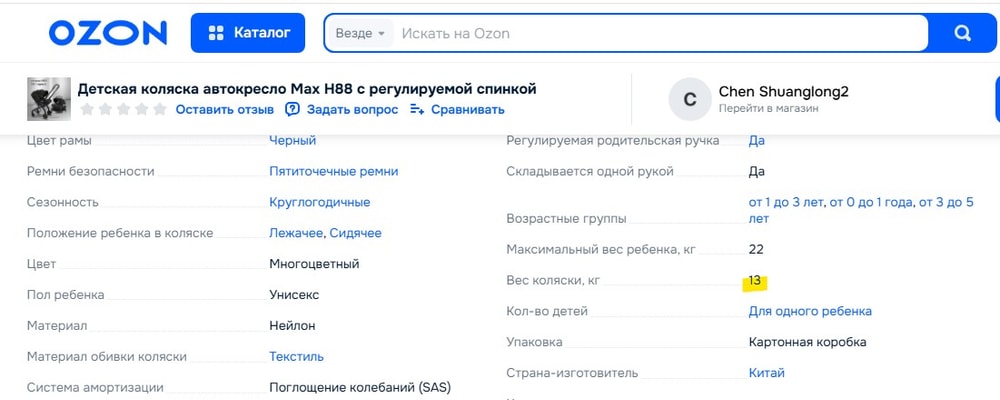Click Поглощение колебаний (SAS) value
1000x400 pixels.
pyautogui.click(x=360, y=388)
